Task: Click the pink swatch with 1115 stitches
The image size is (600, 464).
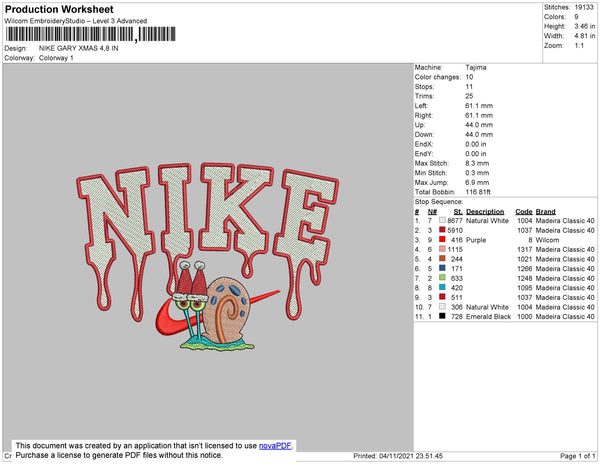Action: pos(442,249)
